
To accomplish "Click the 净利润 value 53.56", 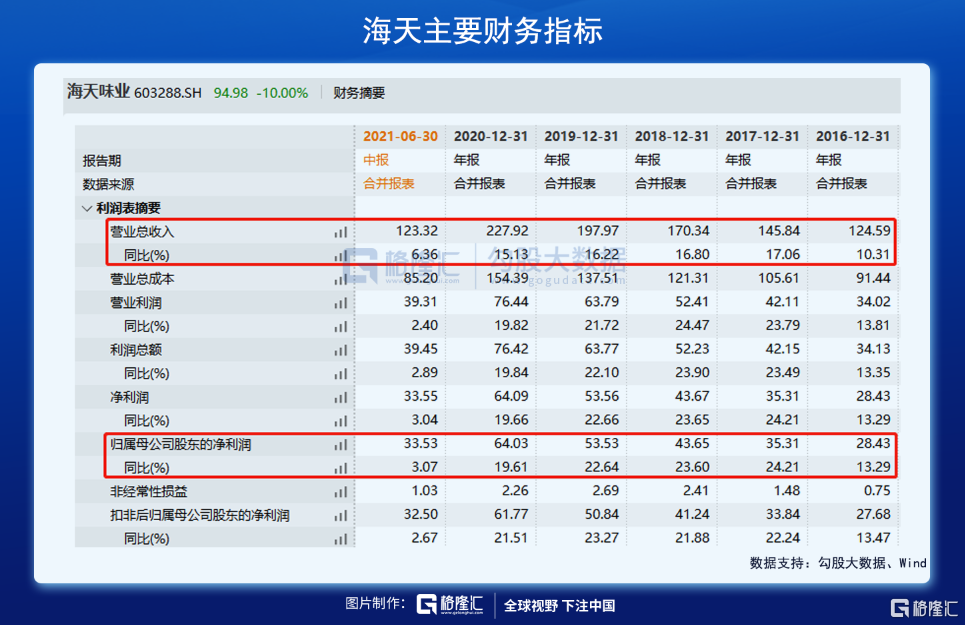I will click(x=602, y=396).
